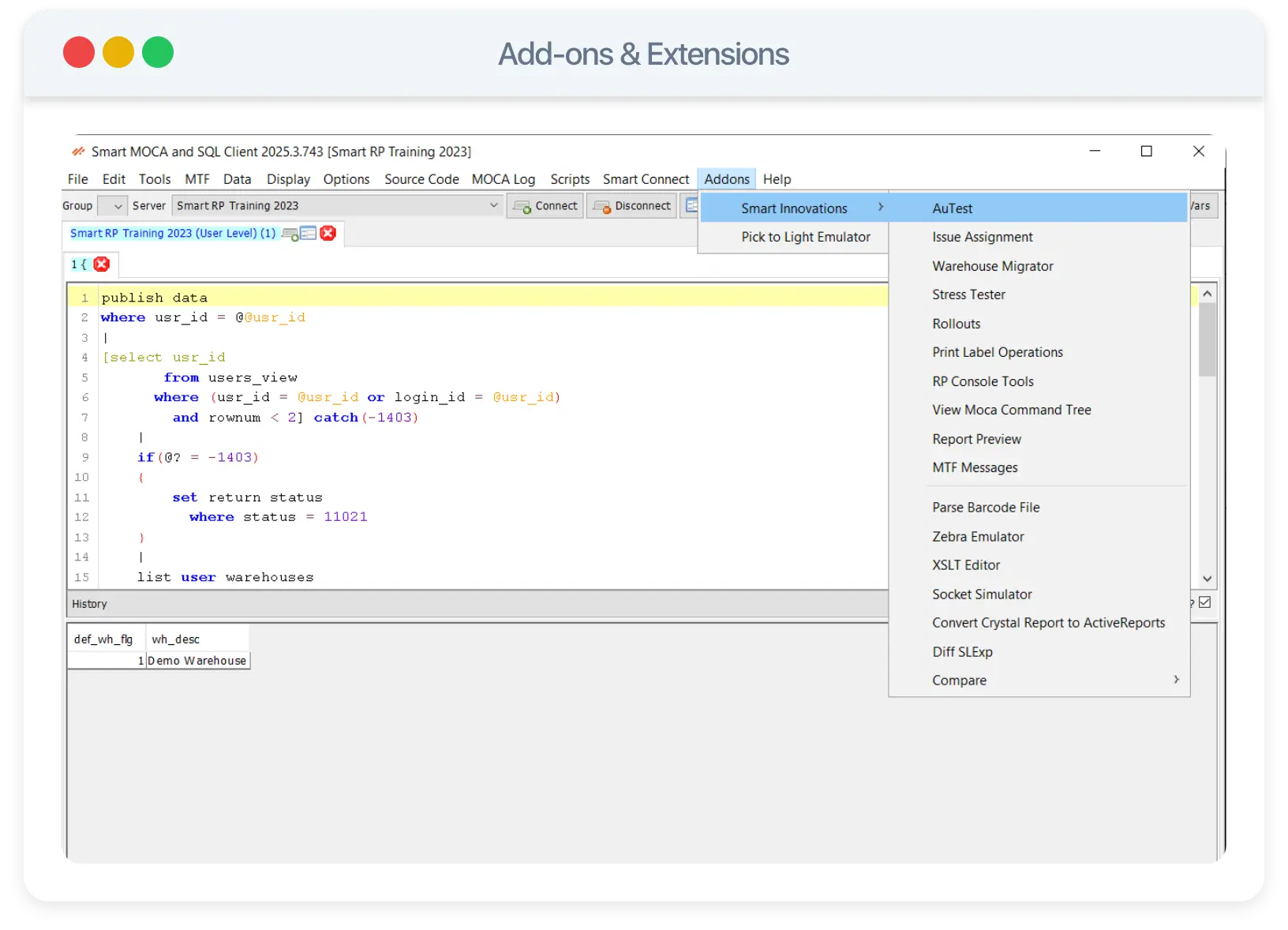
Task: Click the History bar
Action: click(477, 604)
